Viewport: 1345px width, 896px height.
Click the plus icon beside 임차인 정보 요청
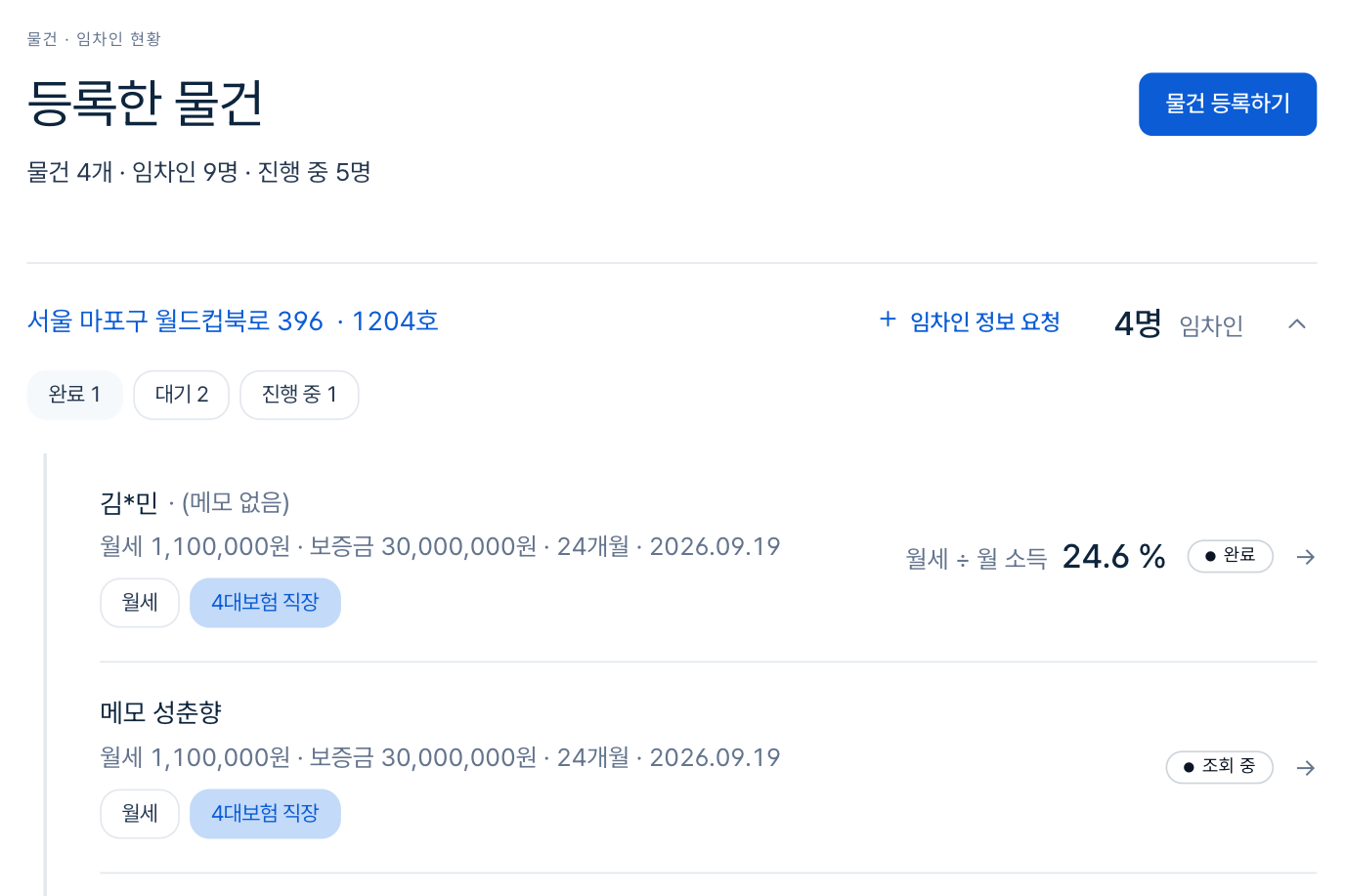[x=888, y=320]
